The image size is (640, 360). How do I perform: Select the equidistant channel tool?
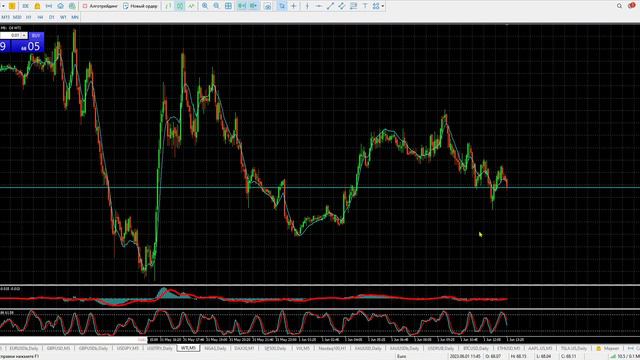point(342,6)
